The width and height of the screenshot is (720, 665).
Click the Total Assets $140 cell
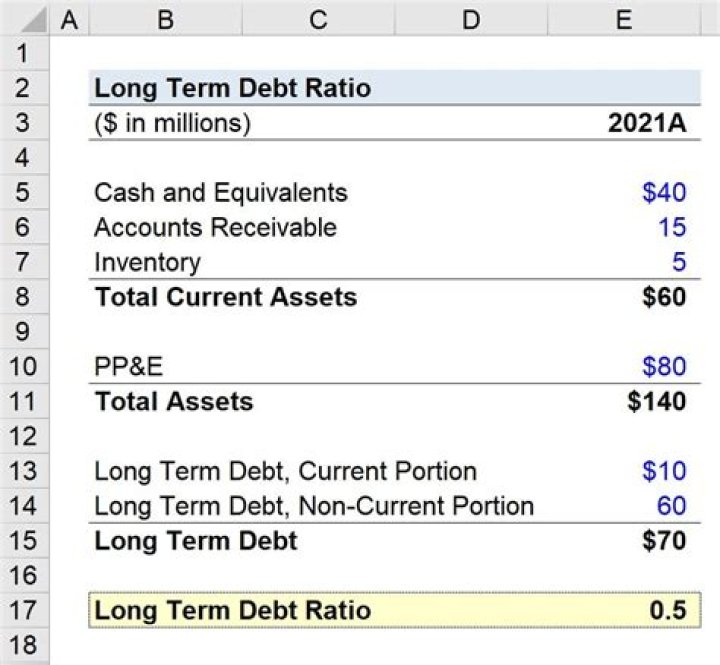click(656, 401)
